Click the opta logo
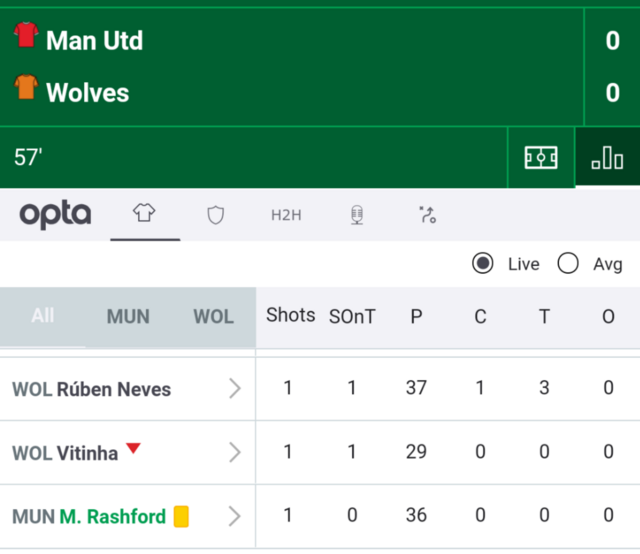Image resolution: width=640 pixels, height=554 pixels. coord(55,214)
